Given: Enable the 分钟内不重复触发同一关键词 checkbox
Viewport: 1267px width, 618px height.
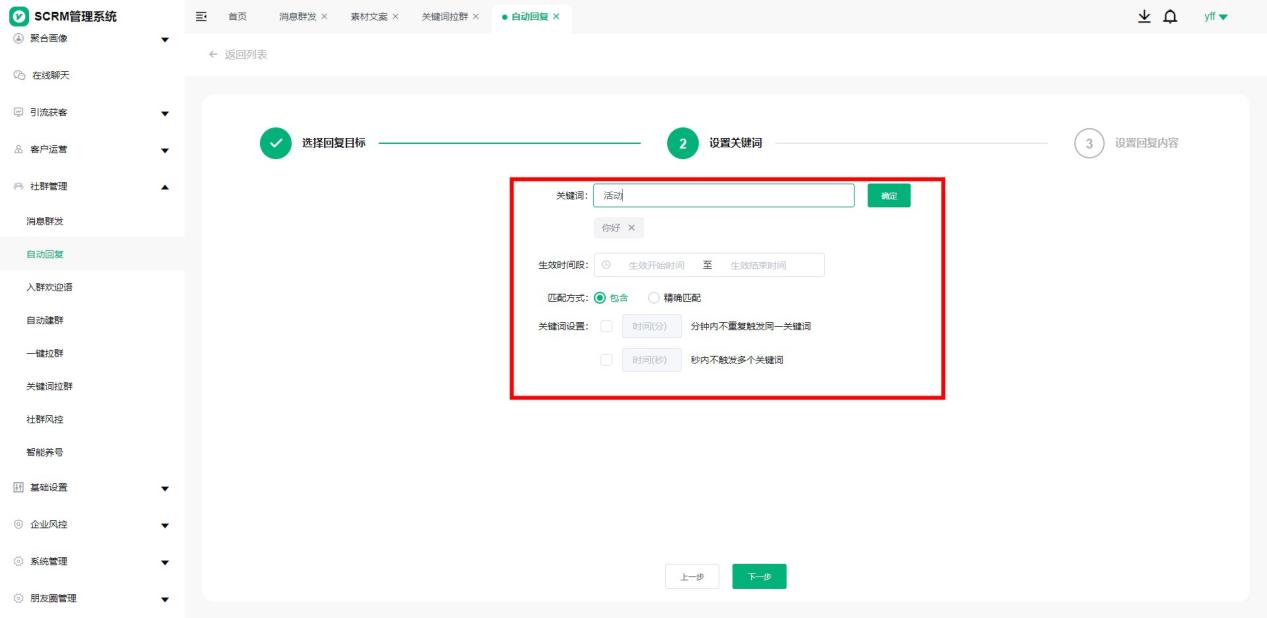Looking at the screenshot, I should point(606,326).
